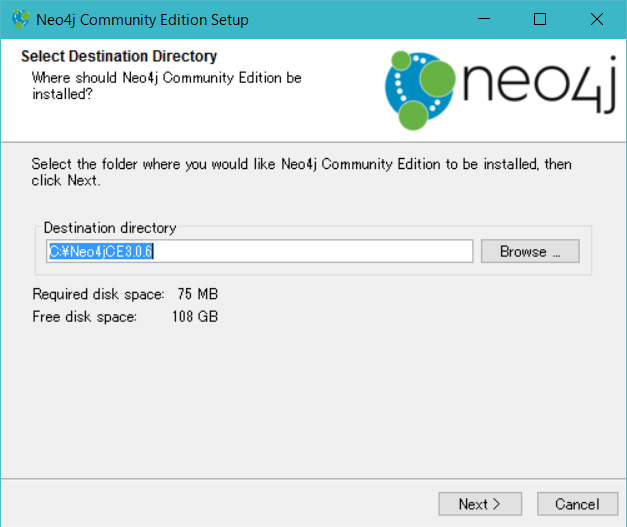This screenshot has height=527, width=627.
Task: Click the Neo4j title bar icon
Action: [21, 19]
